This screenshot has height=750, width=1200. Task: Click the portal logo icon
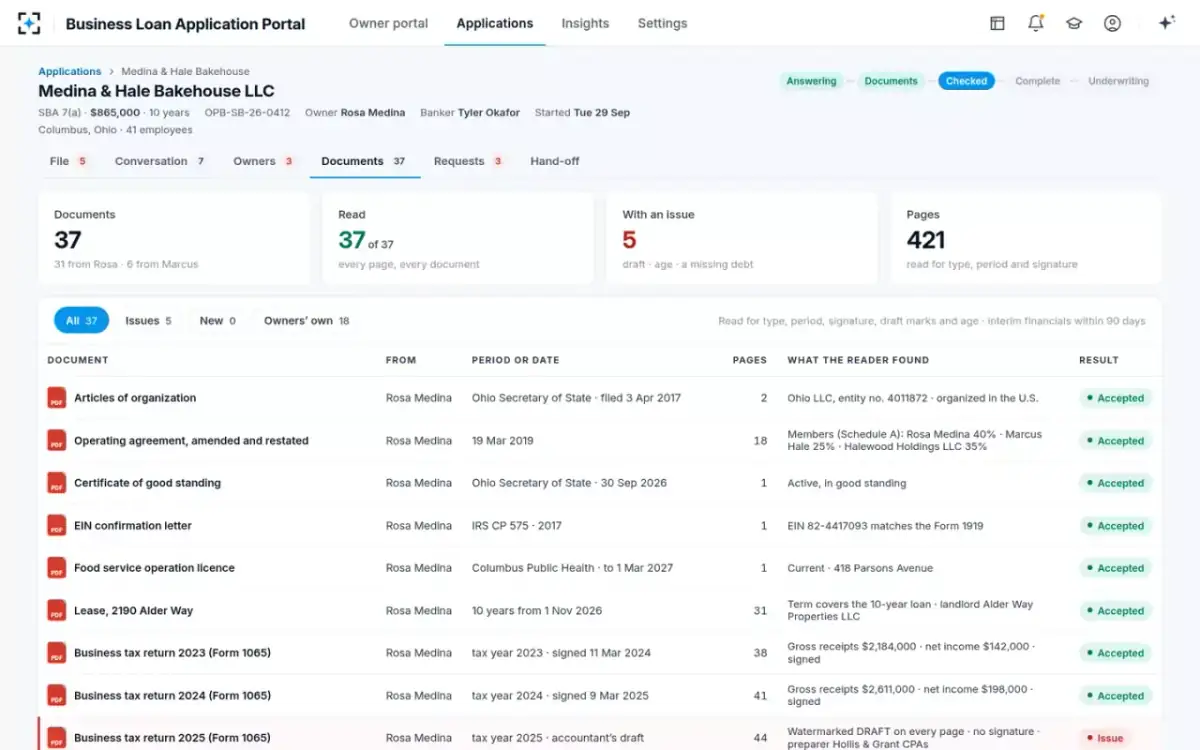pos(30,23)
